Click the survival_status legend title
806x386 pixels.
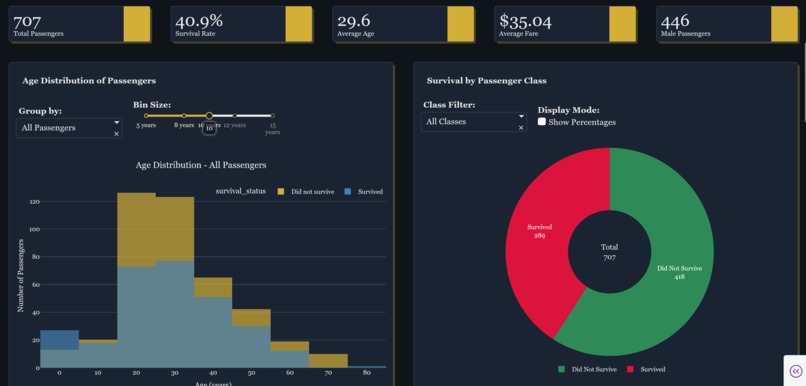click(x=241, y=191)
